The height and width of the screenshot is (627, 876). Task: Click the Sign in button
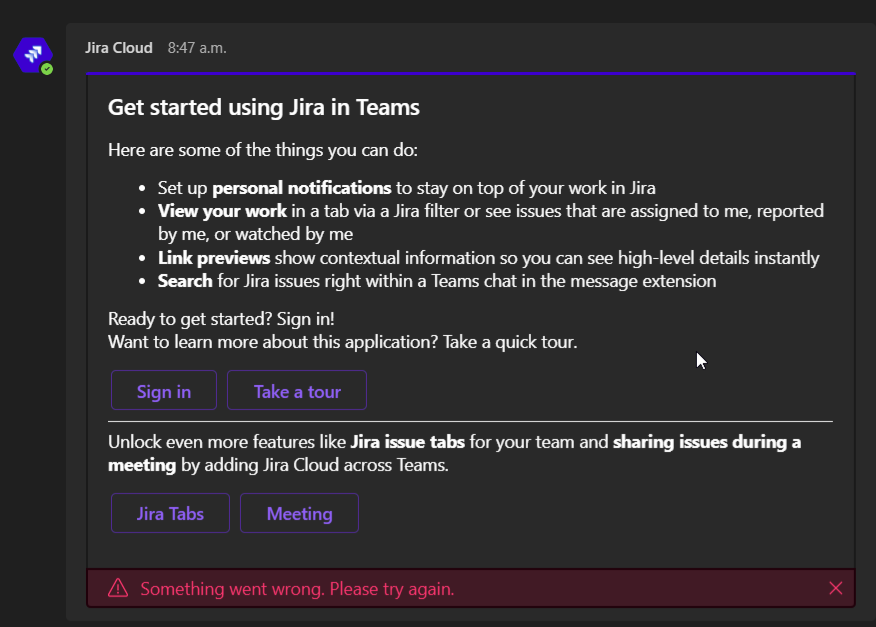click(164, 391)
